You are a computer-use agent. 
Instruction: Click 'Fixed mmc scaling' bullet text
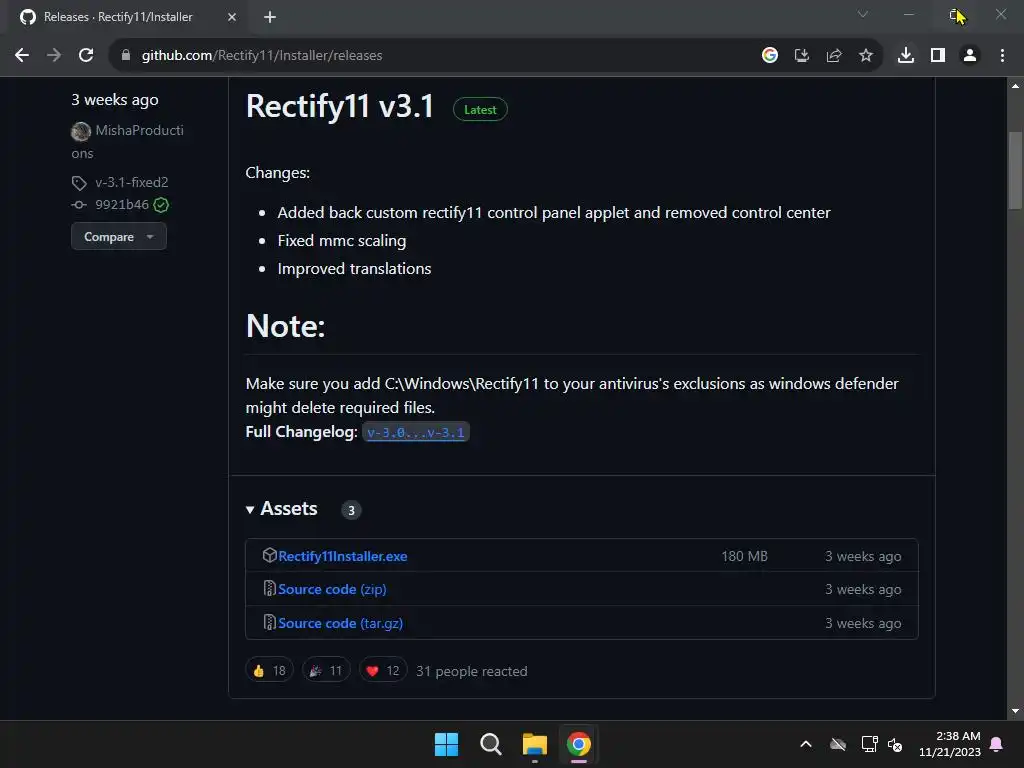[x=342, y=241]
